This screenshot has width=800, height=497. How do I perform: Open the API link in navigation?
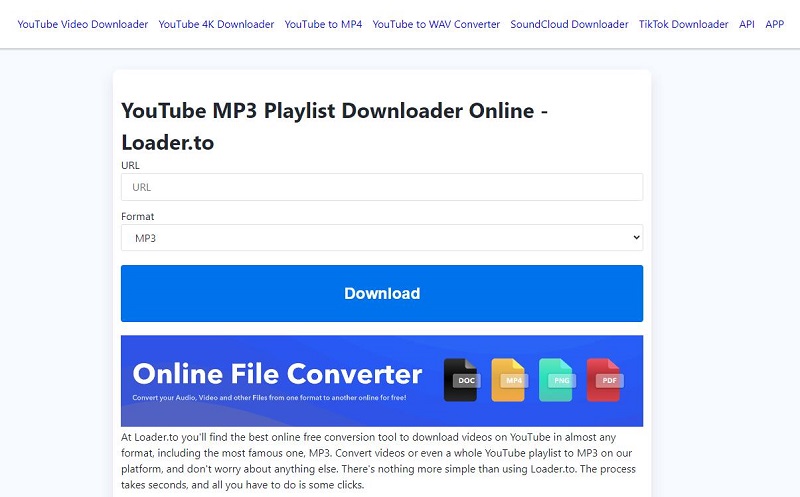(x=747, y=24)
